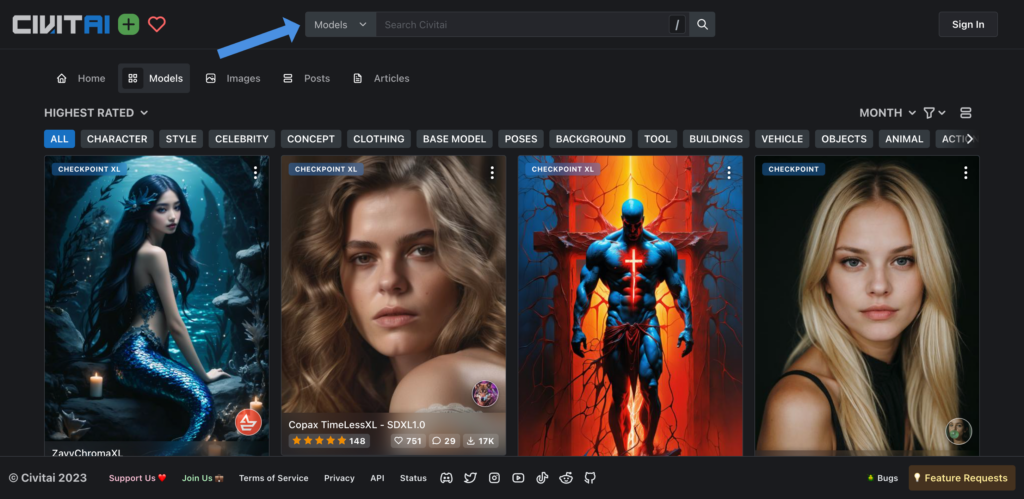Filter by CELEBRITY category
Image resolution: width=1024 pixels, height=499 pixels.
tap(242, 139)
